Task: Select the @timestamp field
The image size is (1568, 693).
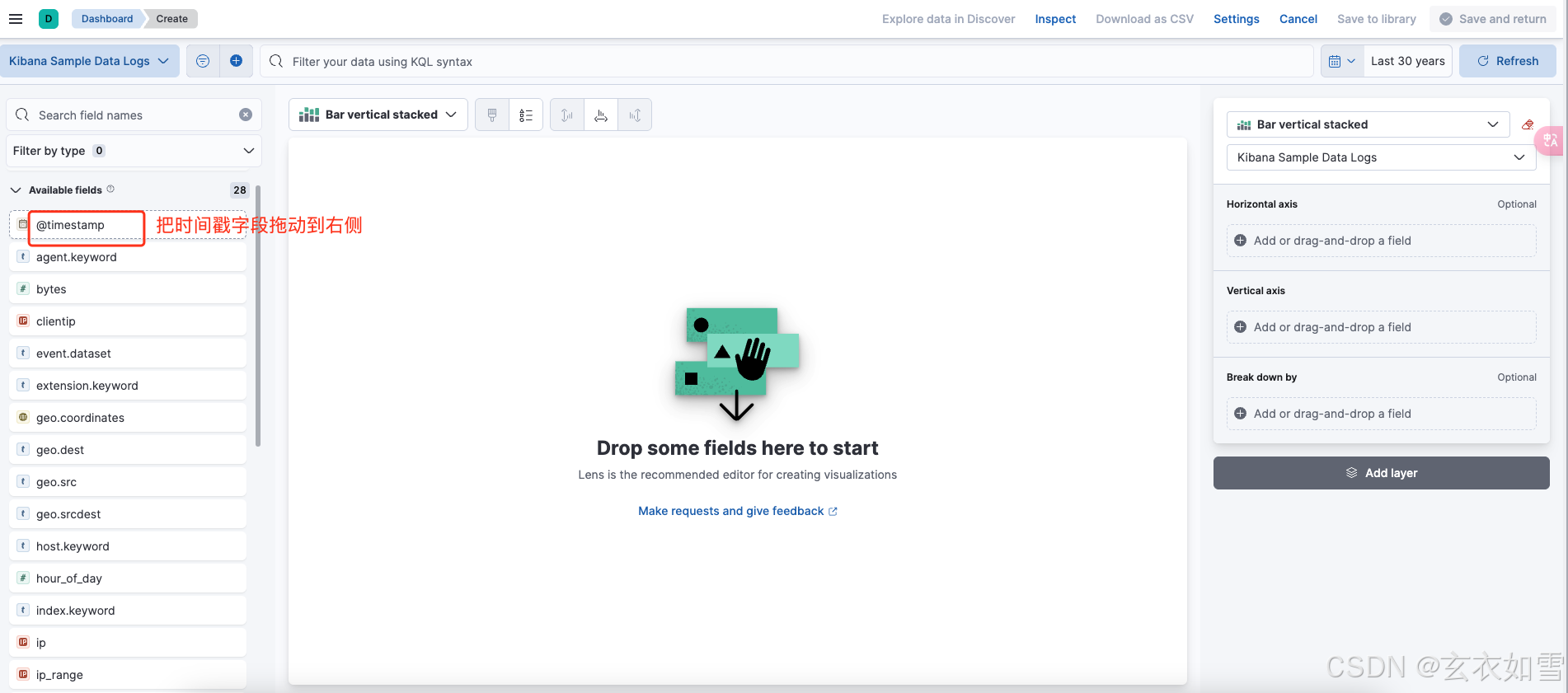Action: click(128, 224)
